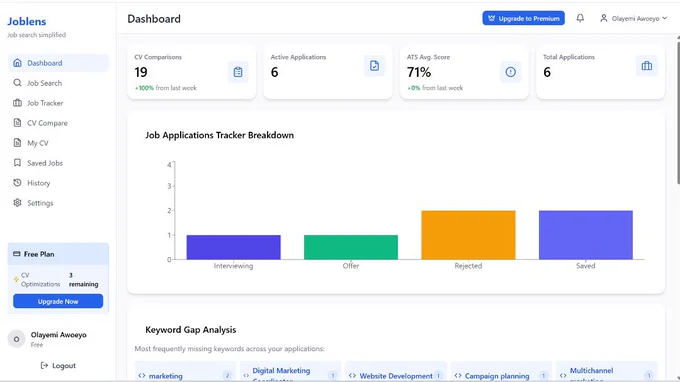Click the Total Applications briefcase icon

[647, 66]
